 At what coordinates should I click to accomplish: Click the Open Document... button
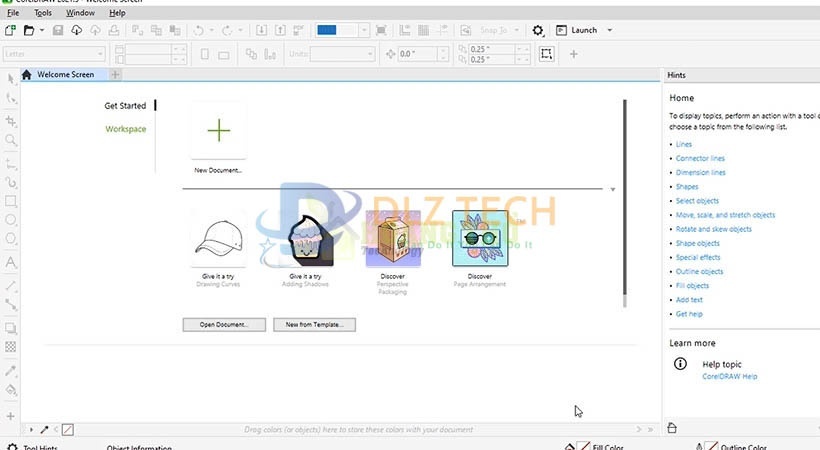(x=224, y=324)
